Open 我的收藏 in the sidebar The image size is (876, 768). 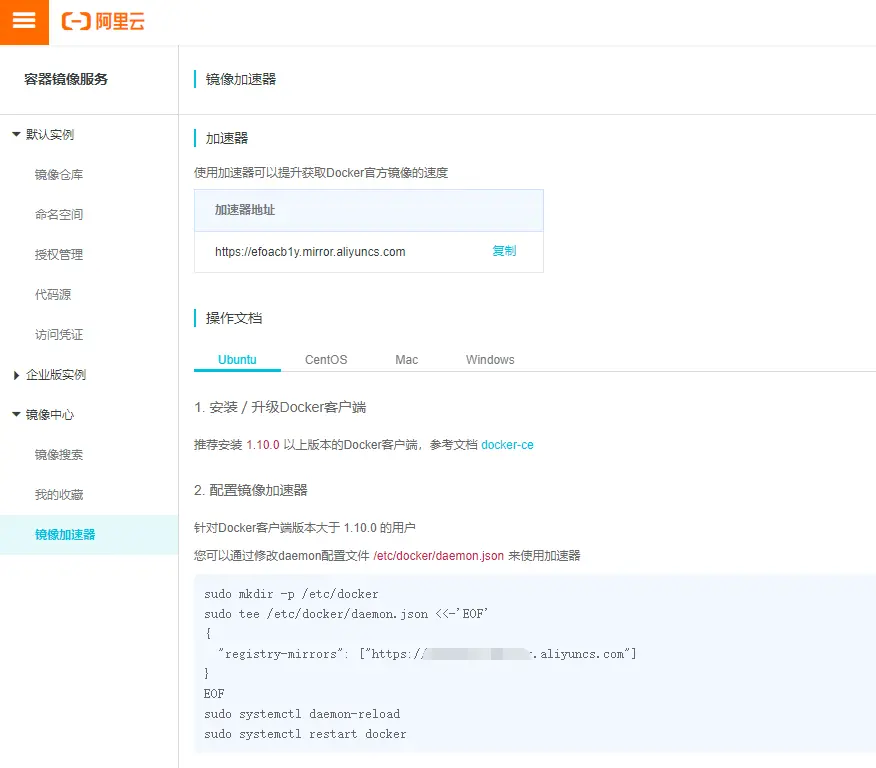(59, 495)
